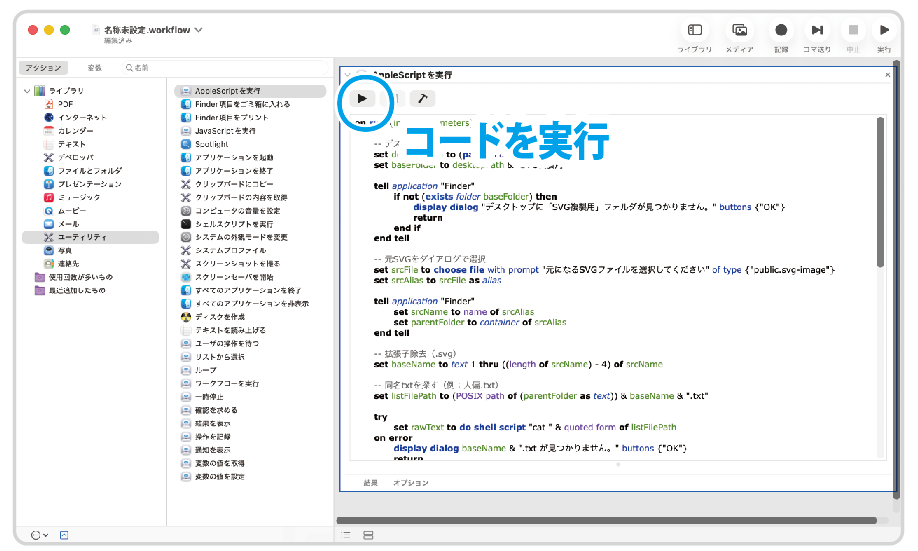Screen dimensions: 918x551
Task: Run the AppleScript code with the play button
Action: pos(362,98)
